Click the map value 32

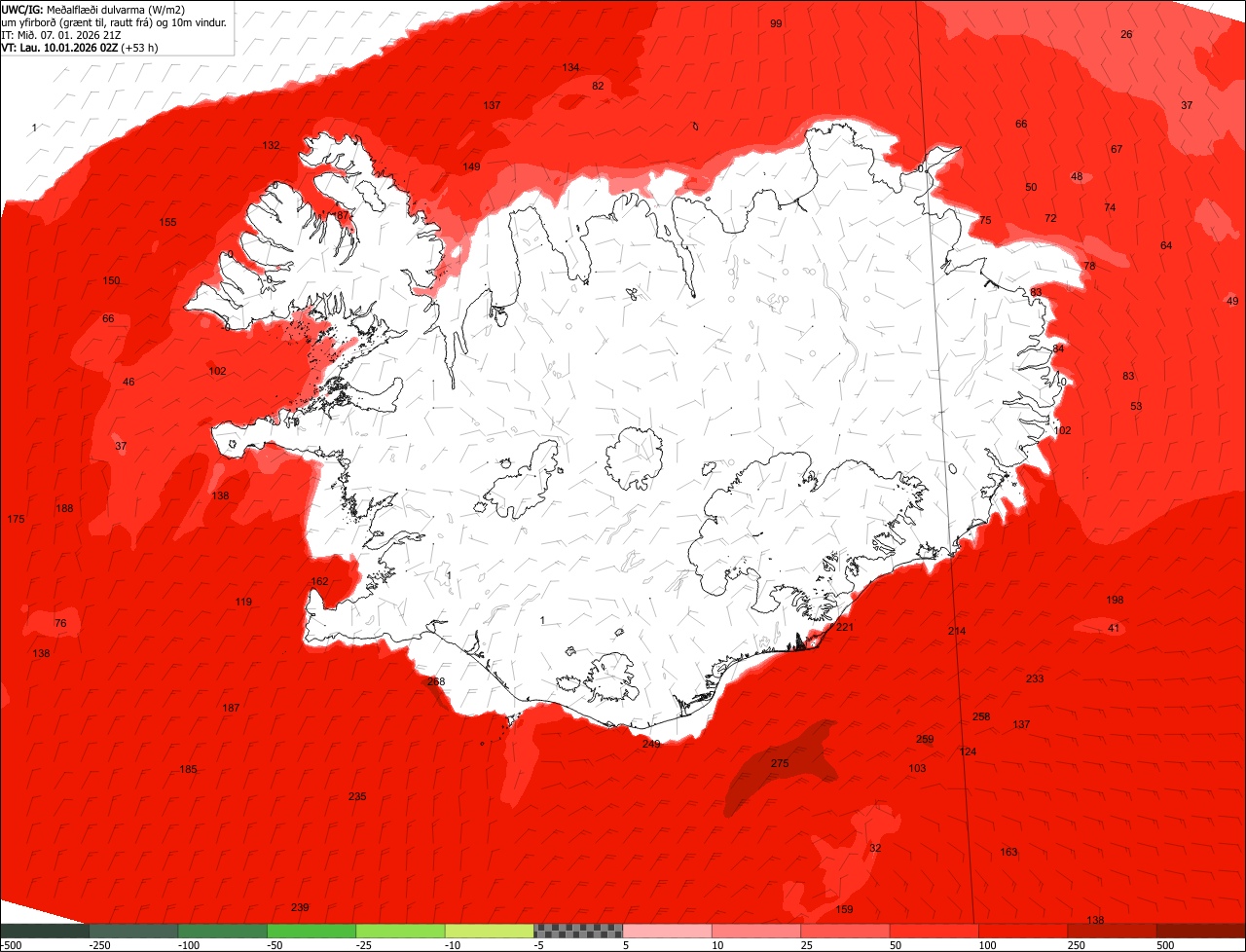[875, 848]
